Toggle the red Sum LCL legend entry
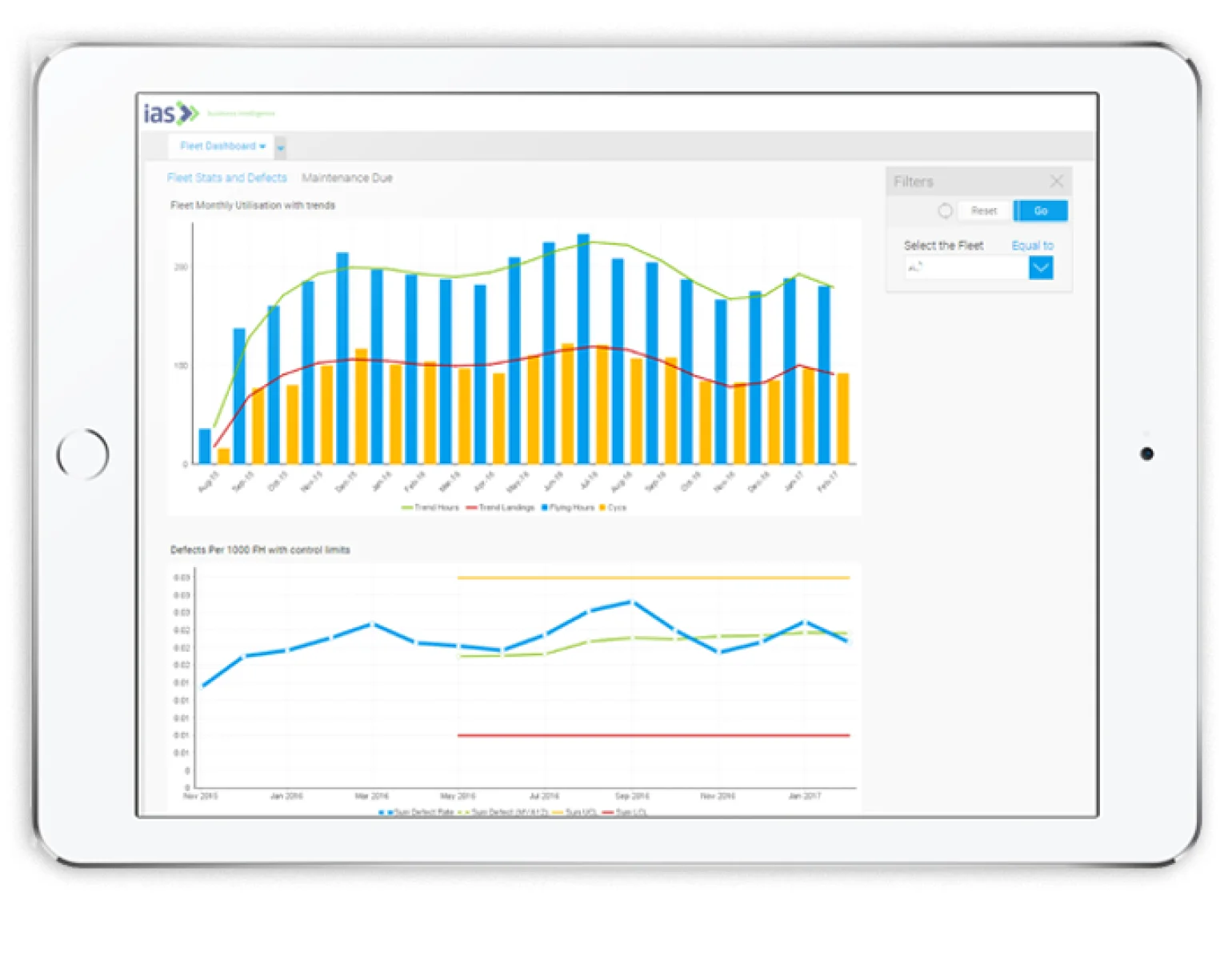This screenshot has height=960, width=1232. [608, 812]
